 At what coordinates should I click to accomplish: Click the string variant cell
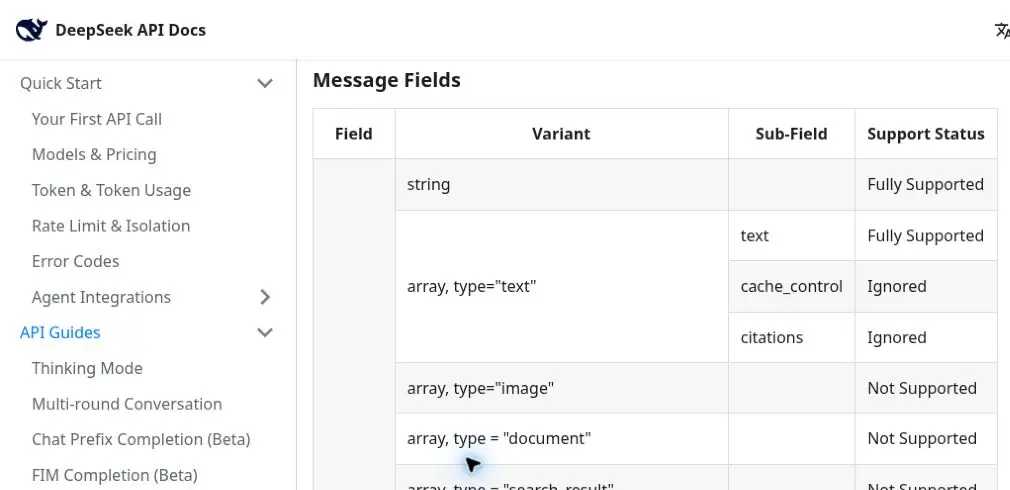click(562, 185)
